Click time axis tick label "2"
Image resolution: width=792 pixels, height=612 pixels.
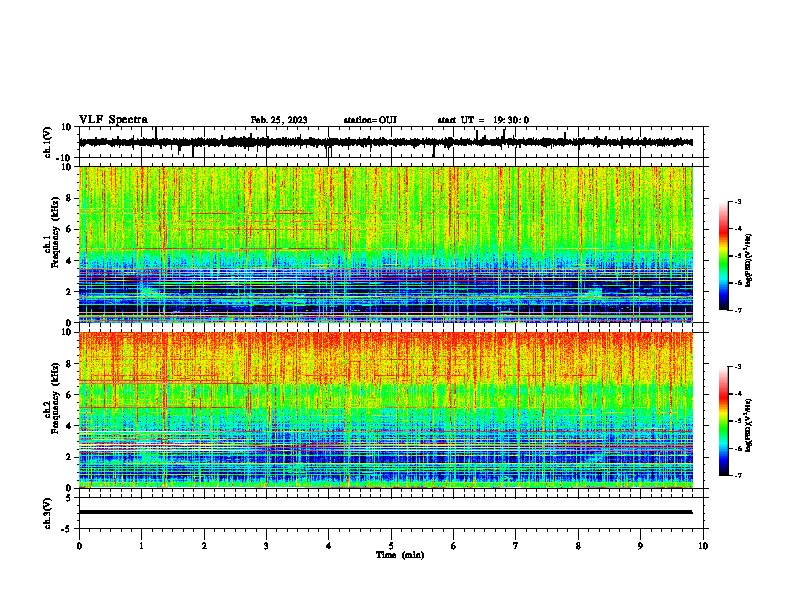[x=204, y=546]
